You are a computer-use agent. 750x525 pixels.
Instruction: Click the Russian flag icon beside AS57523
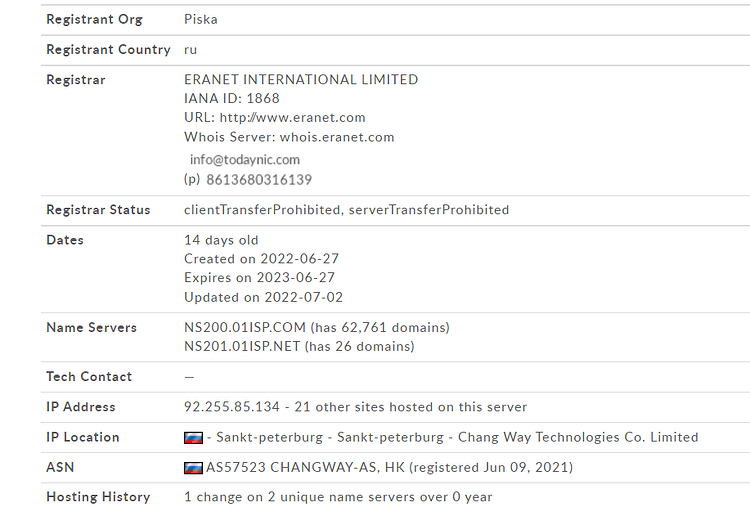click(x=193, y=468)
